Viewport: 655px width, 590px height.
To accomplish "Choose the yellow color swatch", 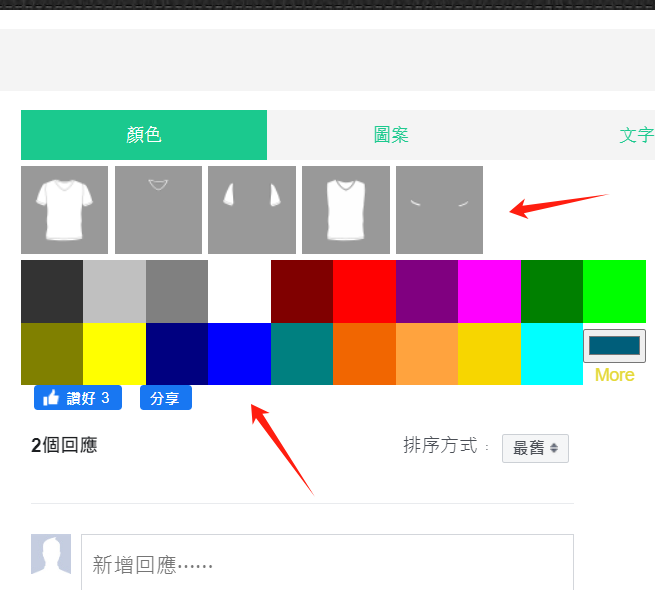I will point(114,354).
